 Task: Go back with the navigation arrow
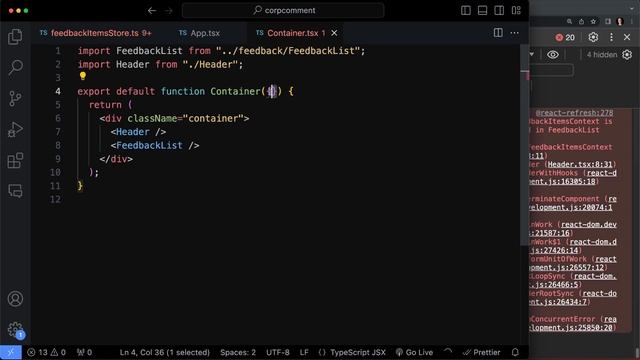pos(152,11)
